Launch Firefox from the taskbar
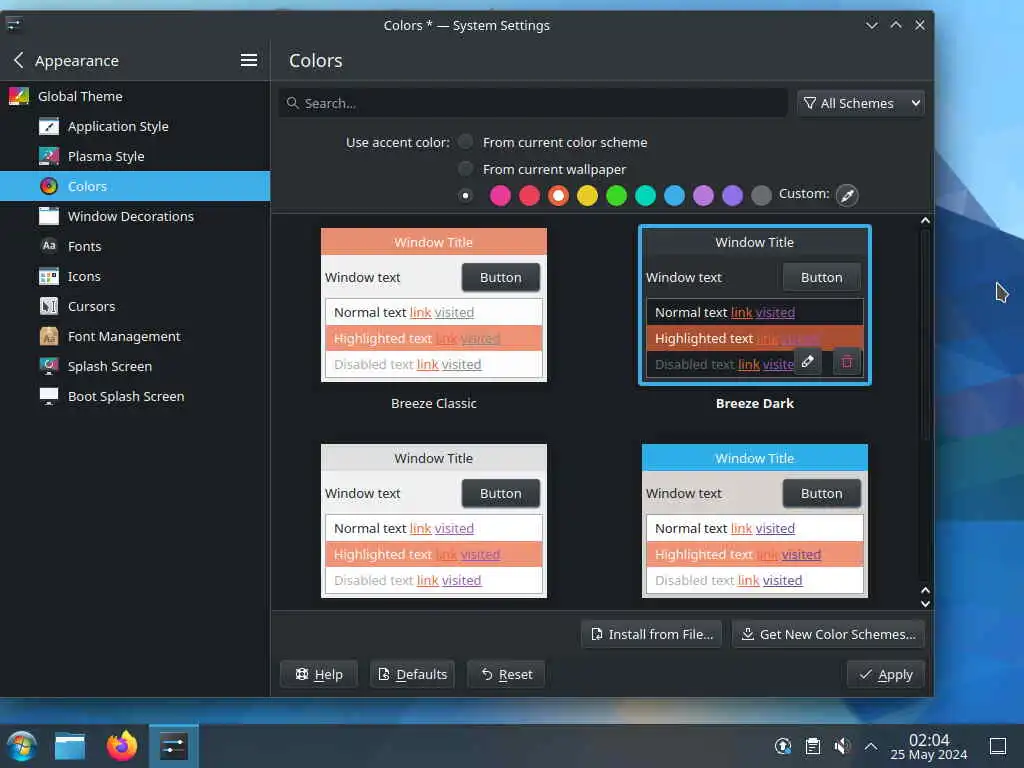The height and width of the screenshot is (768, 1024). pyautogui.click(x=122, y=746)
